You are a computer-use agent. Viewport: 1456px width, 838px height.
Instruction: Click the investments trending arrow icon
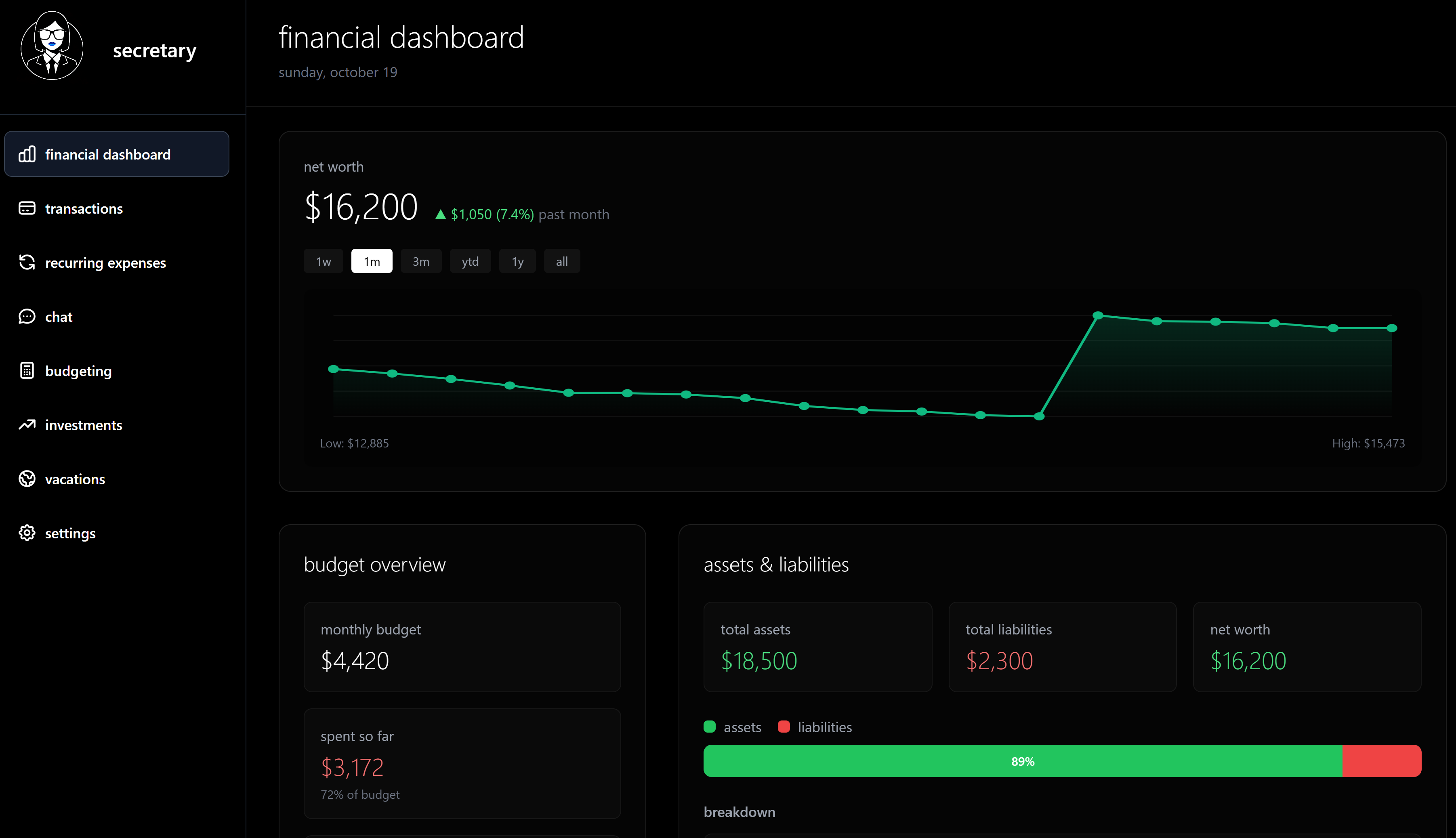pos(27,425)
